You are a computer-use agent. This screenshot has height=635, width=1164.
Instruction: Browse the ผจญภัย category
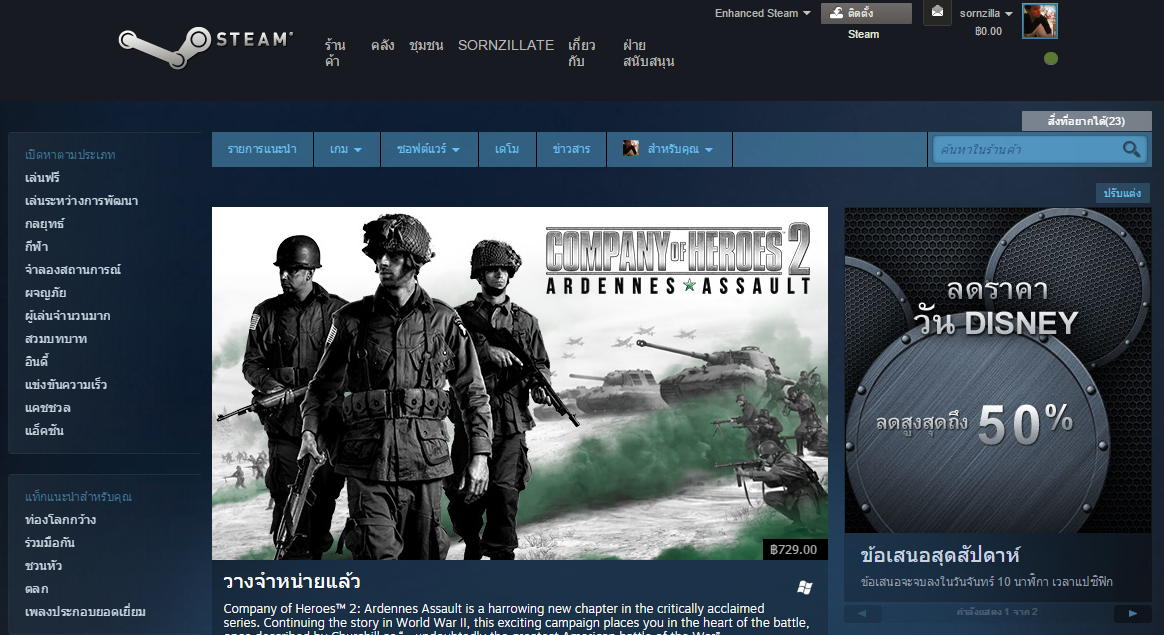[x=45, y=293]
